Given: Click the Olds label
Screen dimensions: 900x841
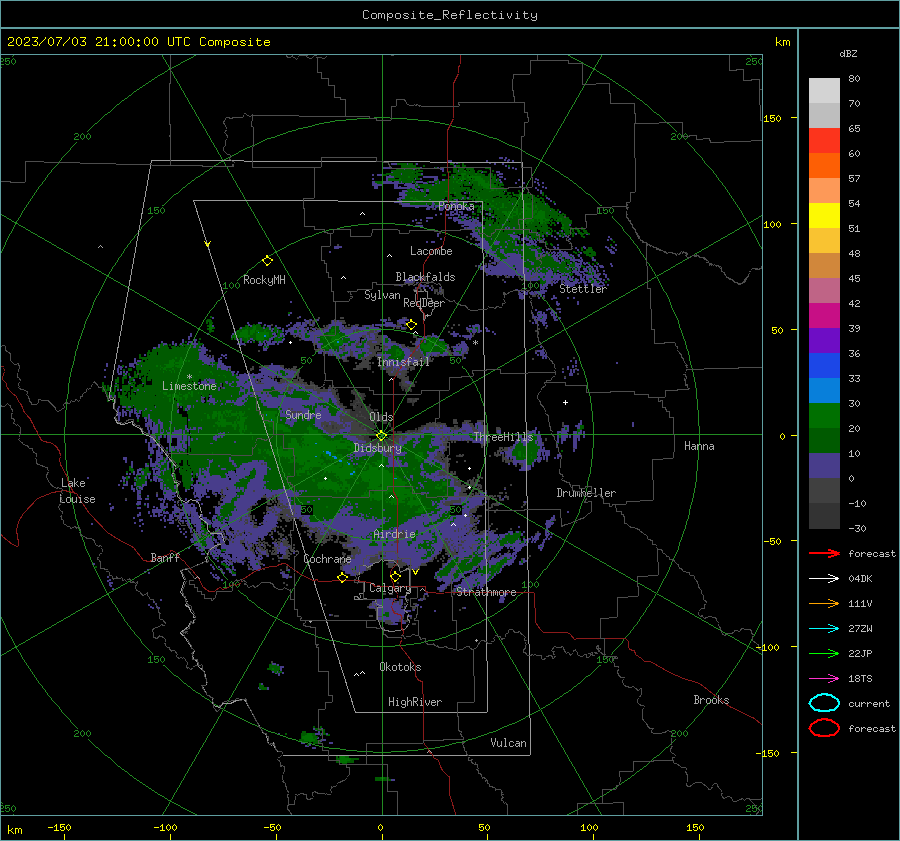Looking at the screenshot, I should (x=381, y=417).
